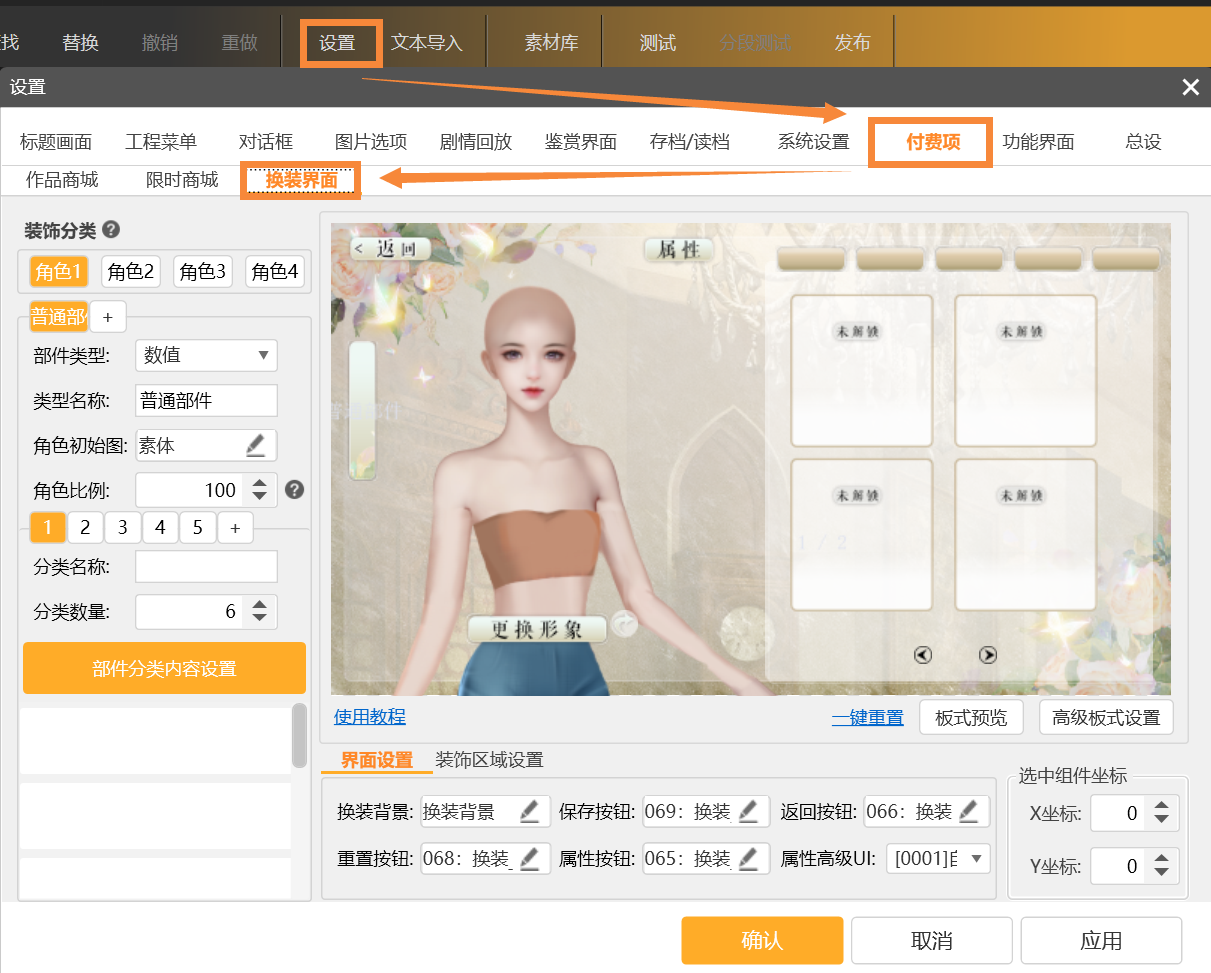Screen dimensions: 1211x973
Task: Click the 分类名称 input field
Action: [x=206, y=566]
